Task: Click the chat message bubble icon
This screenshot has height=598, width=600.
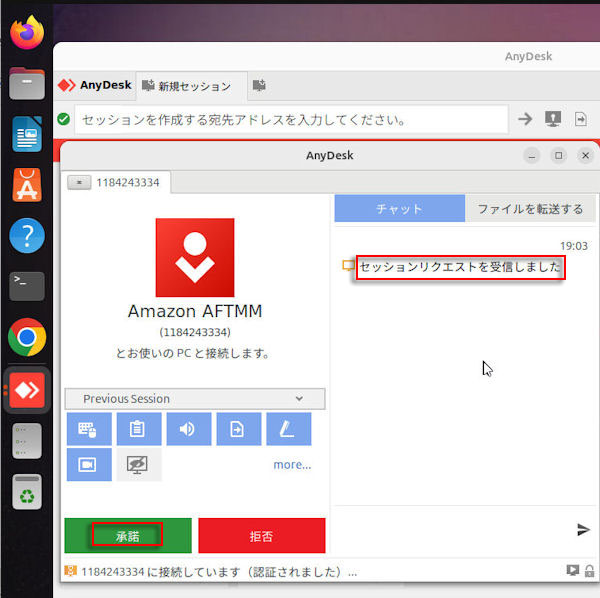Action: [348, 265]
